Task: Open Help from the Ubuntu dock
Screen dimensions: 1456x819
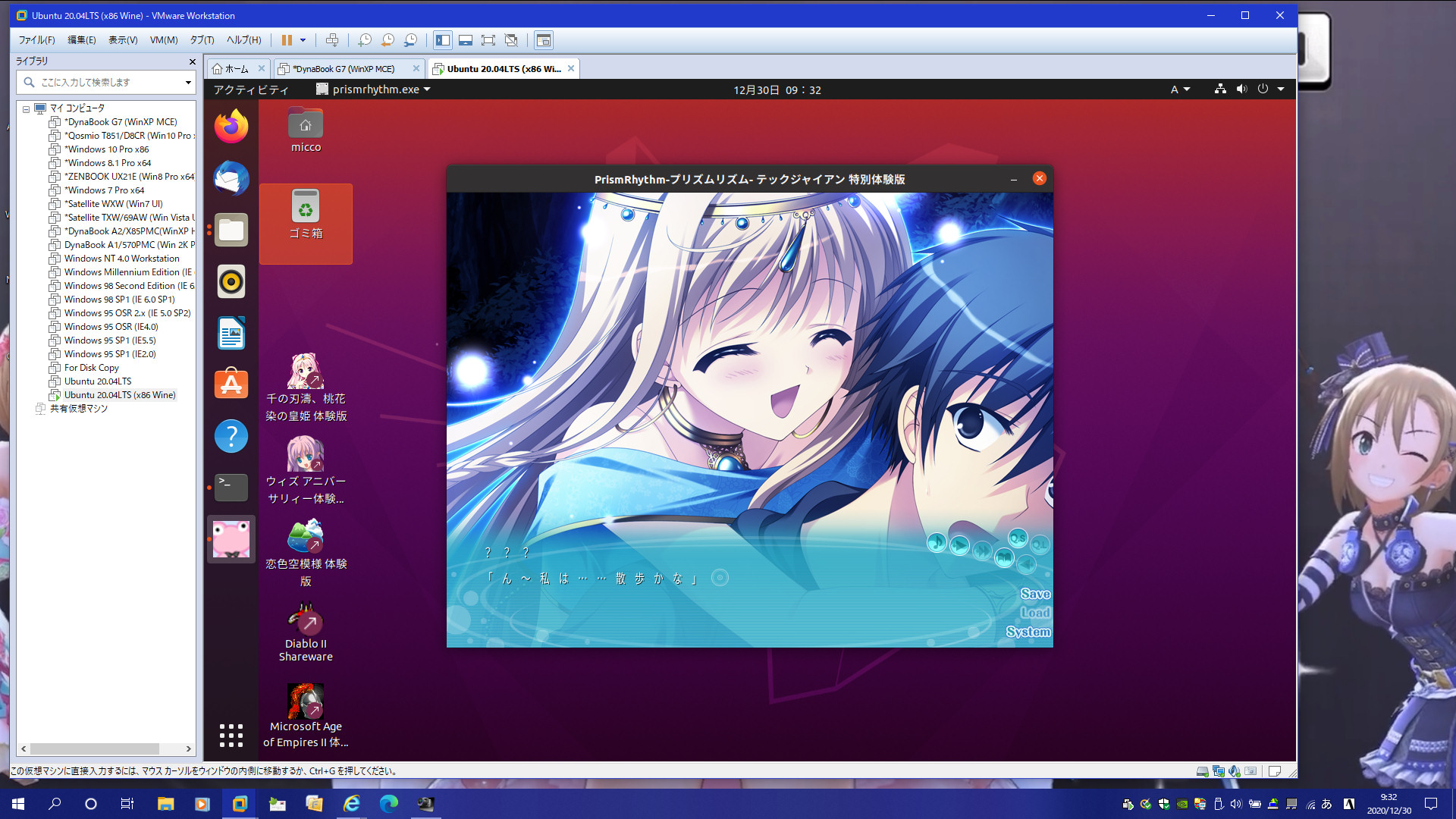Action: pos(231,436)
